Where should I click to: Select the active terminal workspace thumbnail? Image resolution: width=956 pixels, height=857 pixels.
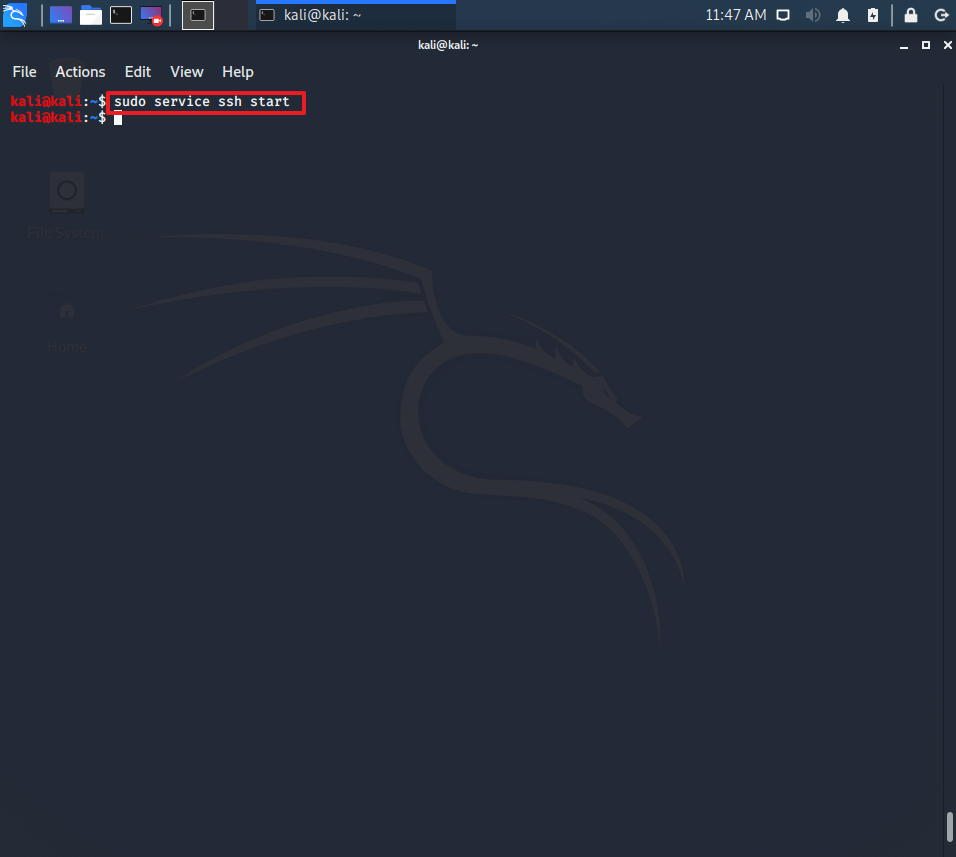click(198, 15)
